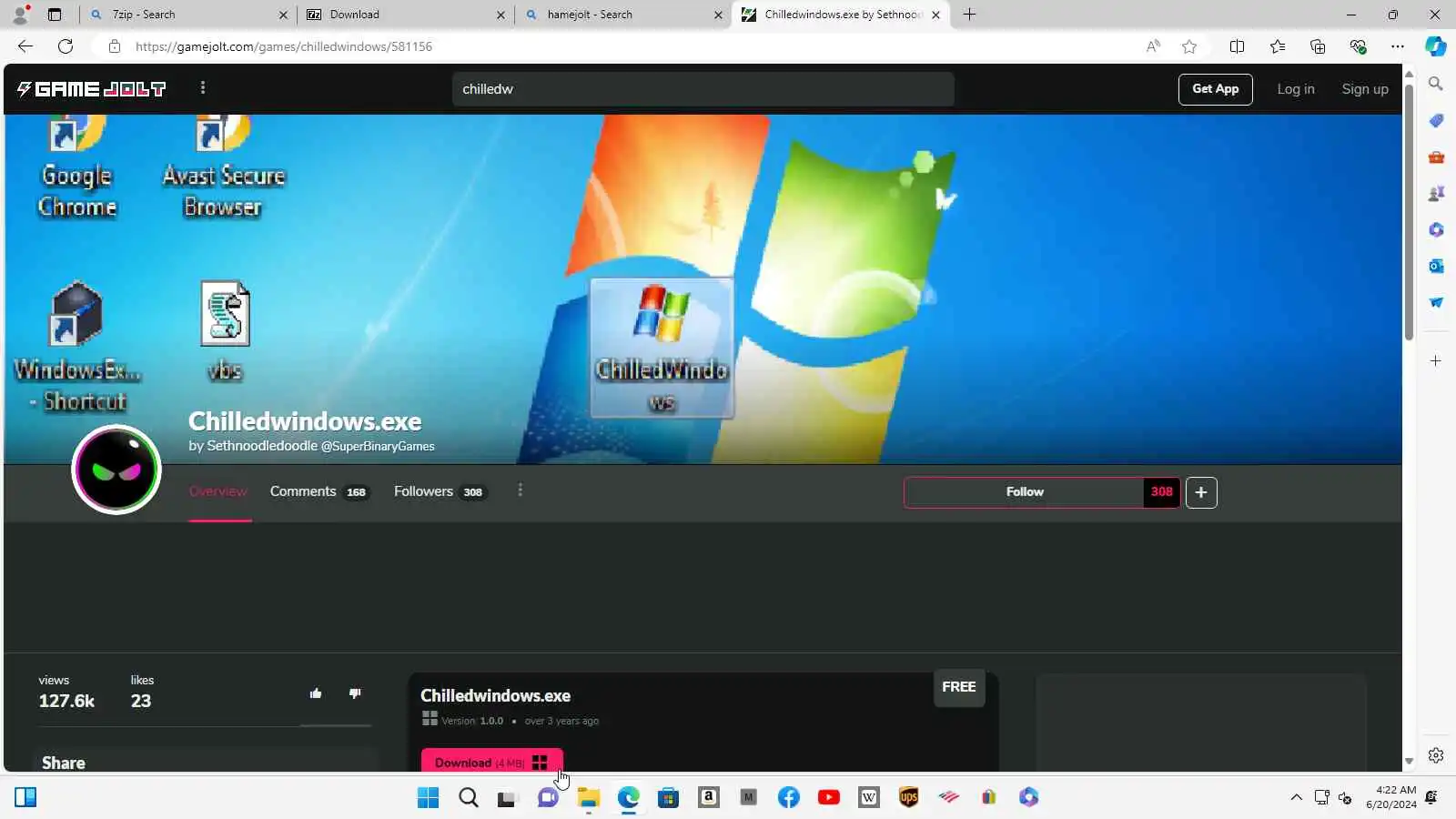Show hidden system tray icons
1456x819 pixels.
tap(1296, 798)
